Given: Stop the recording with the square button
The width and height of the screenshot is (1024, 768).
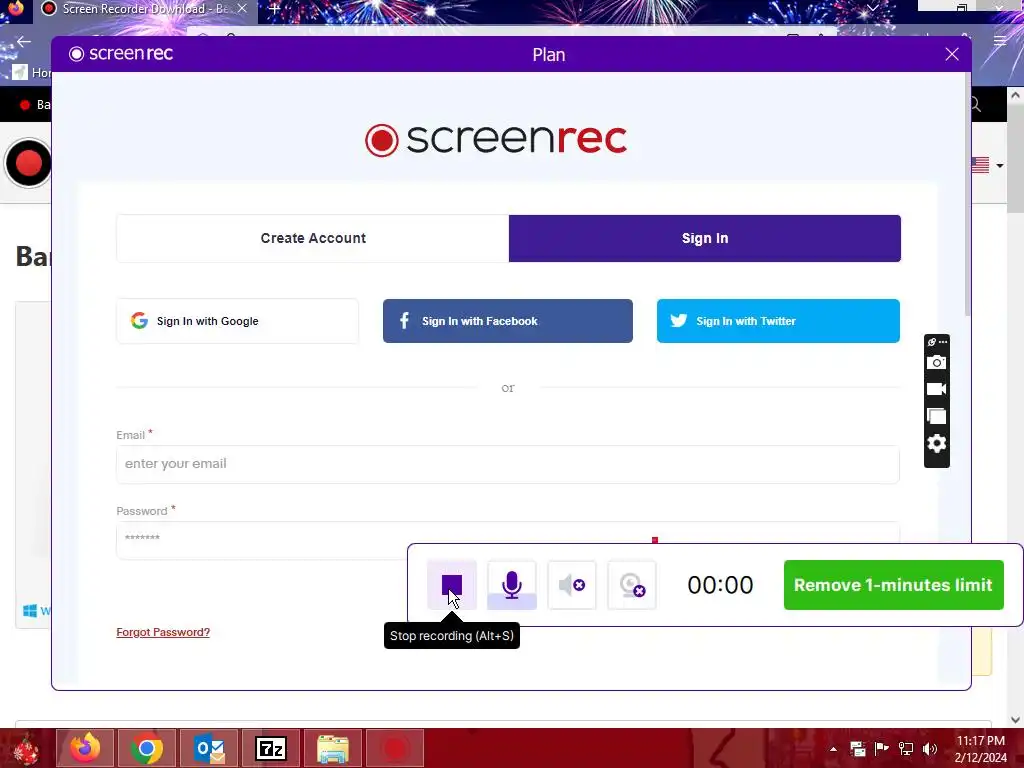Looking at the screenshot, I should point(451,584).
